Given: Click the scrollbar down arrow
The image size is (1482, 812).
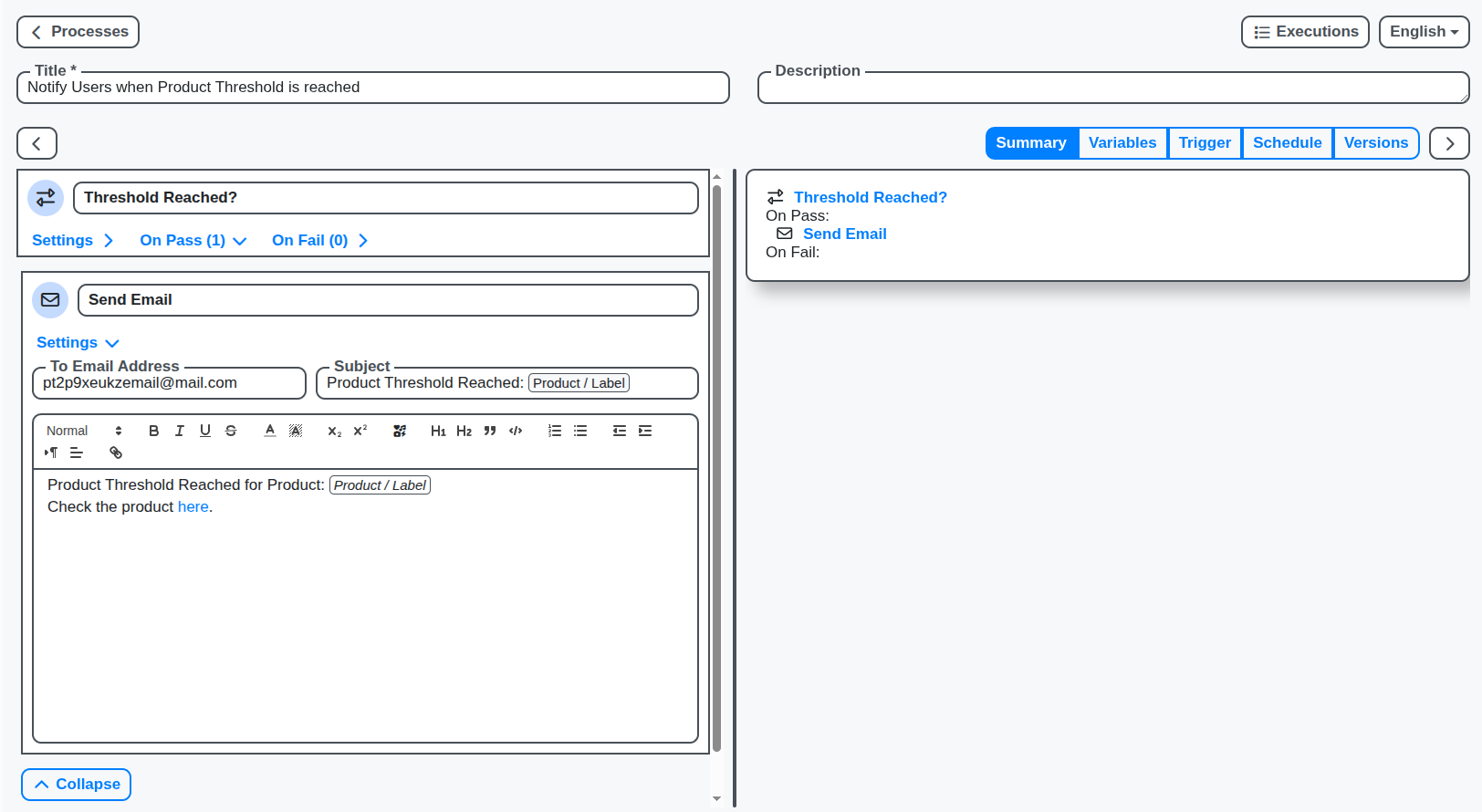Looking at the screenshot, I should tap(716, 799).
